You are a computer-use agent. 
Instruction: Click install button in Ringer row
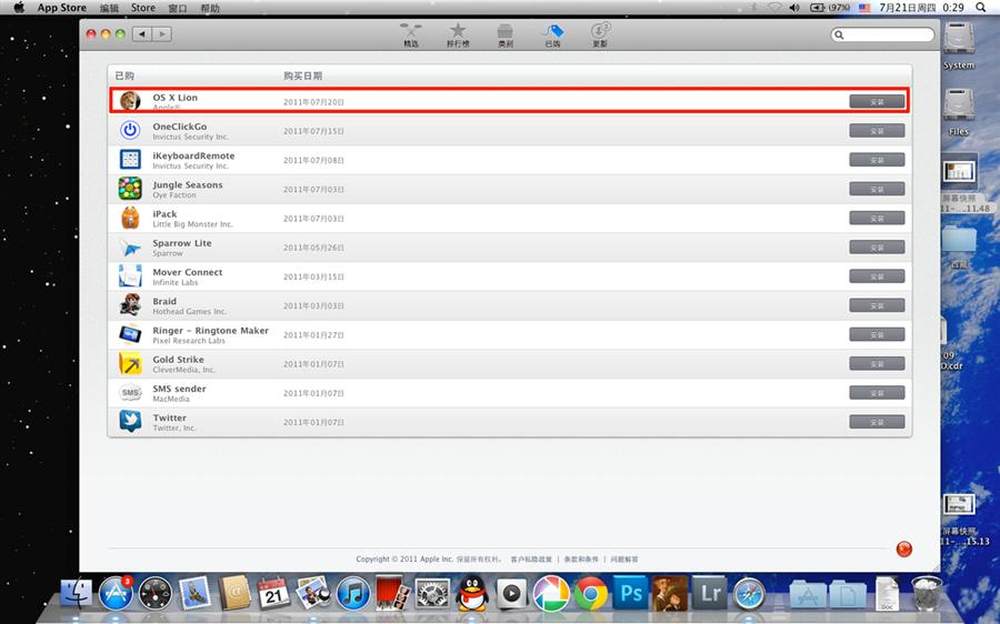coord(876,335)
